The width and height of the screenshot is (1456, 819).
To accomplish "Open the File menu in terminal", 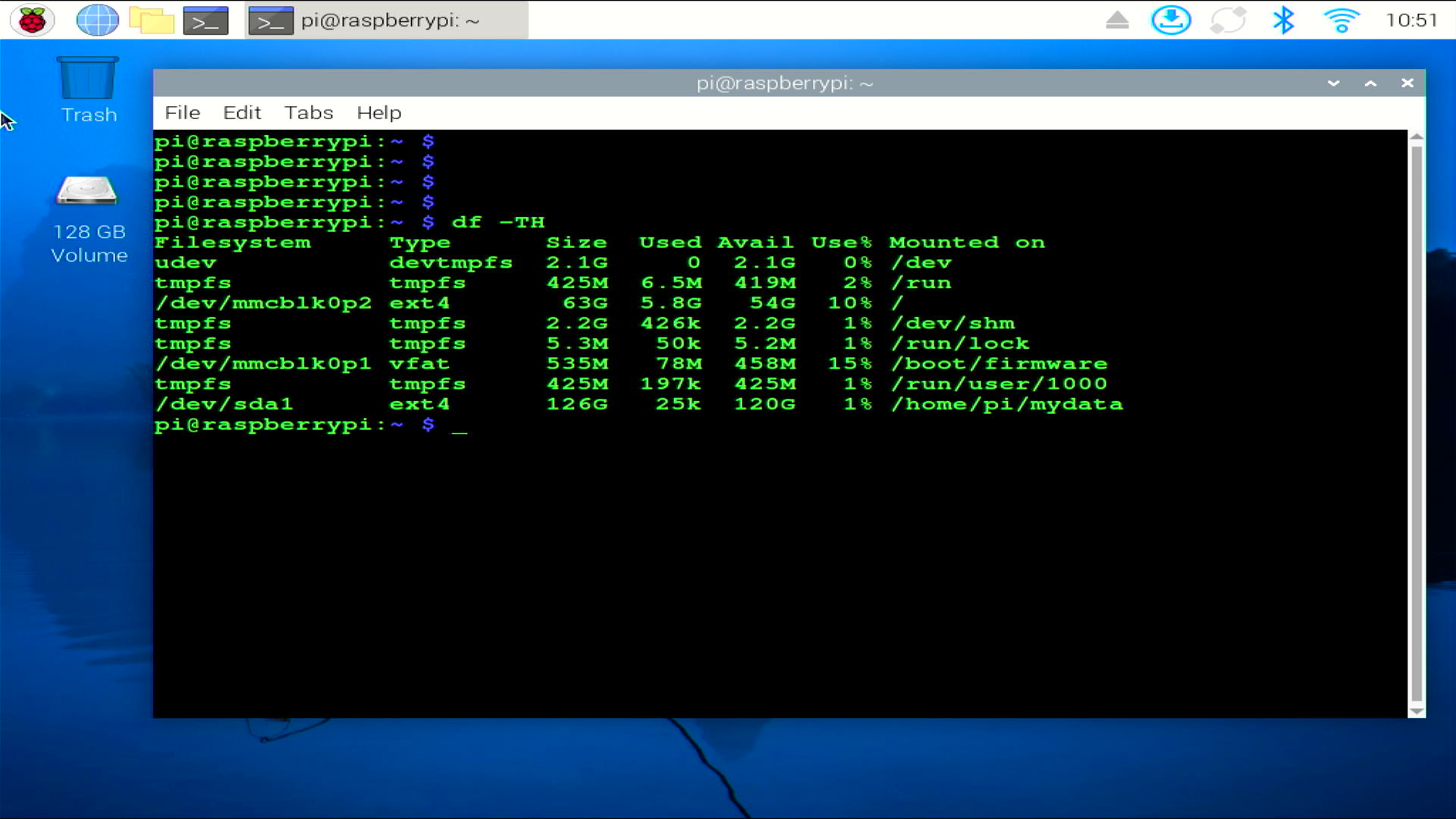I will [182, 113].
